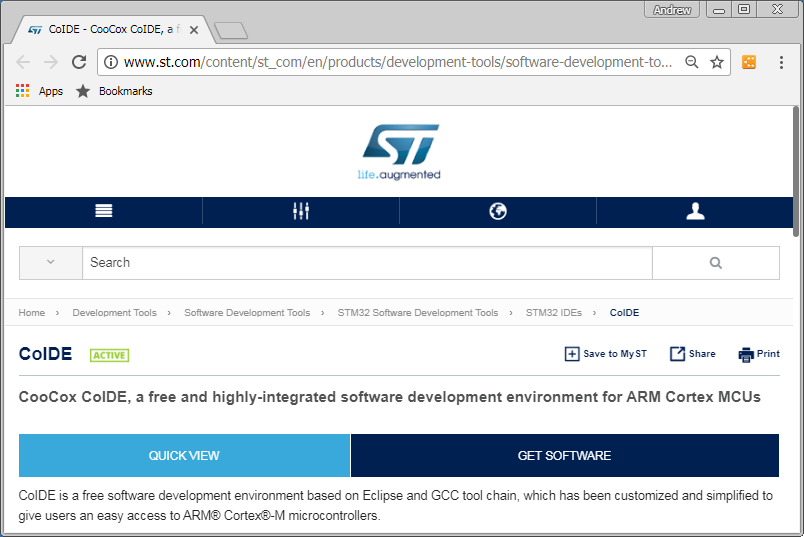The image size is (804, 537).
Task: Switch to the GET SOFTWARE tab
Action: click(x=565, y=455)
